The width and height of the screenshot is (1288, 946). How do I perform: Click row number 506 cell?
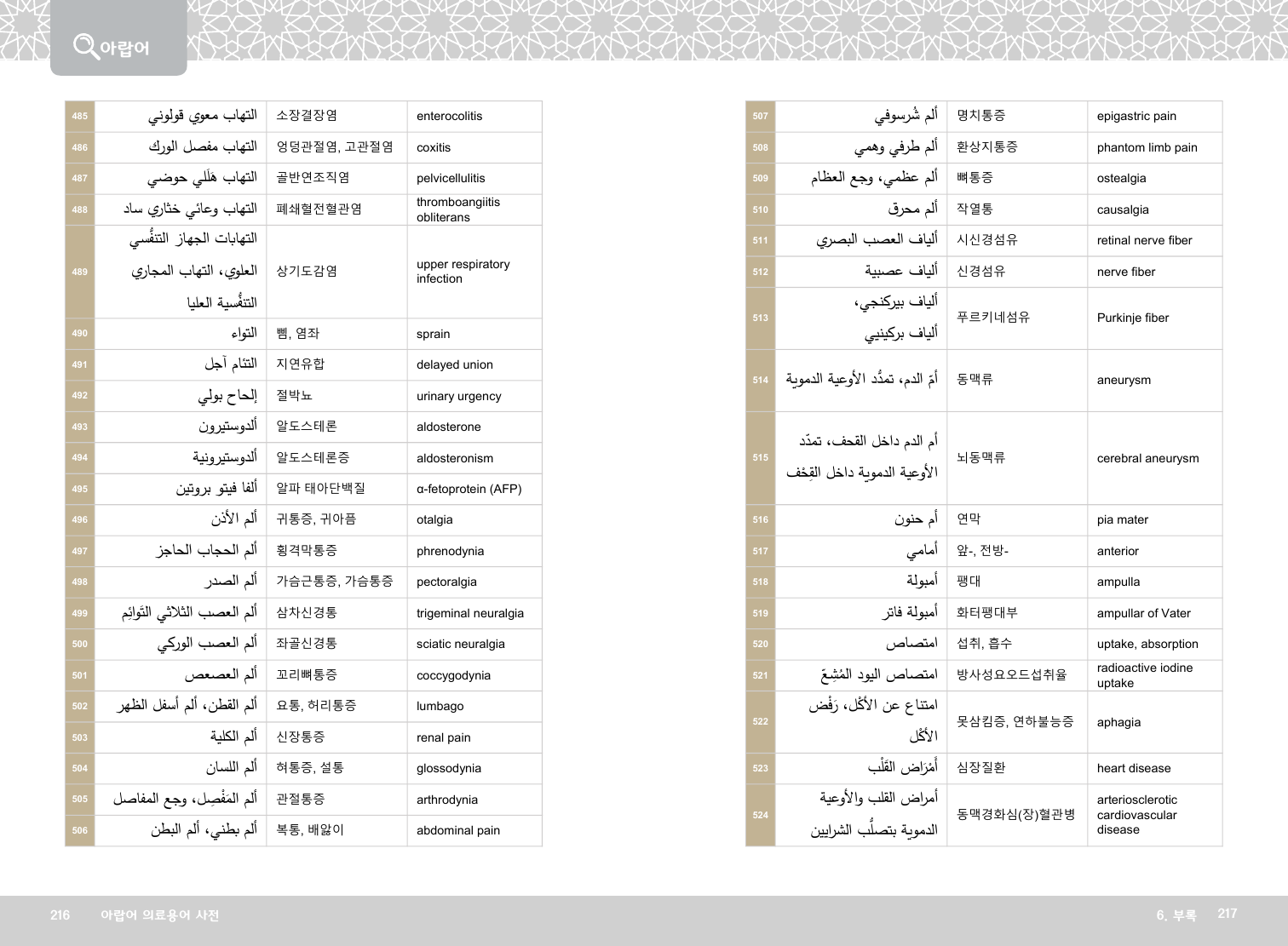coord(80,830)
